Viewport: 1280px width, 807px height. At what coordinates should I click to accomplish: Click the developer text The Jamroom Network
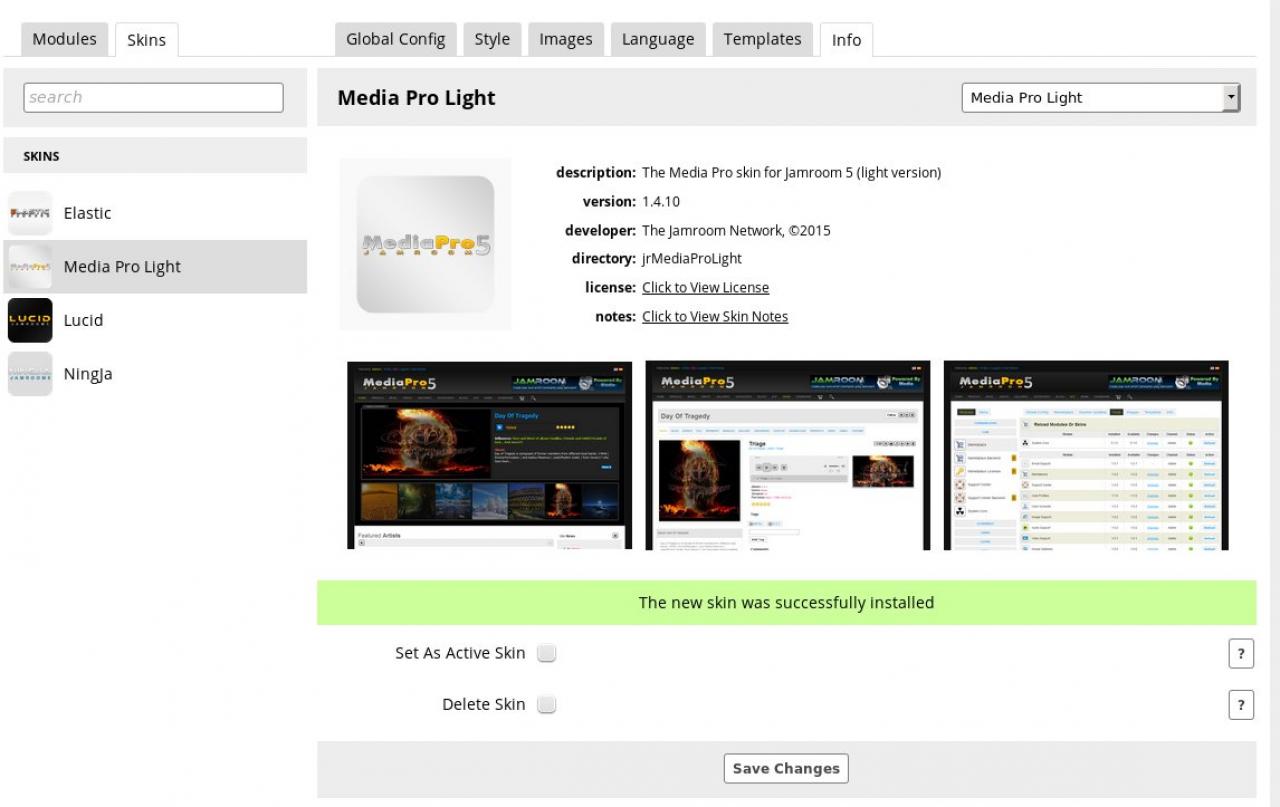(x=736, y=230)
